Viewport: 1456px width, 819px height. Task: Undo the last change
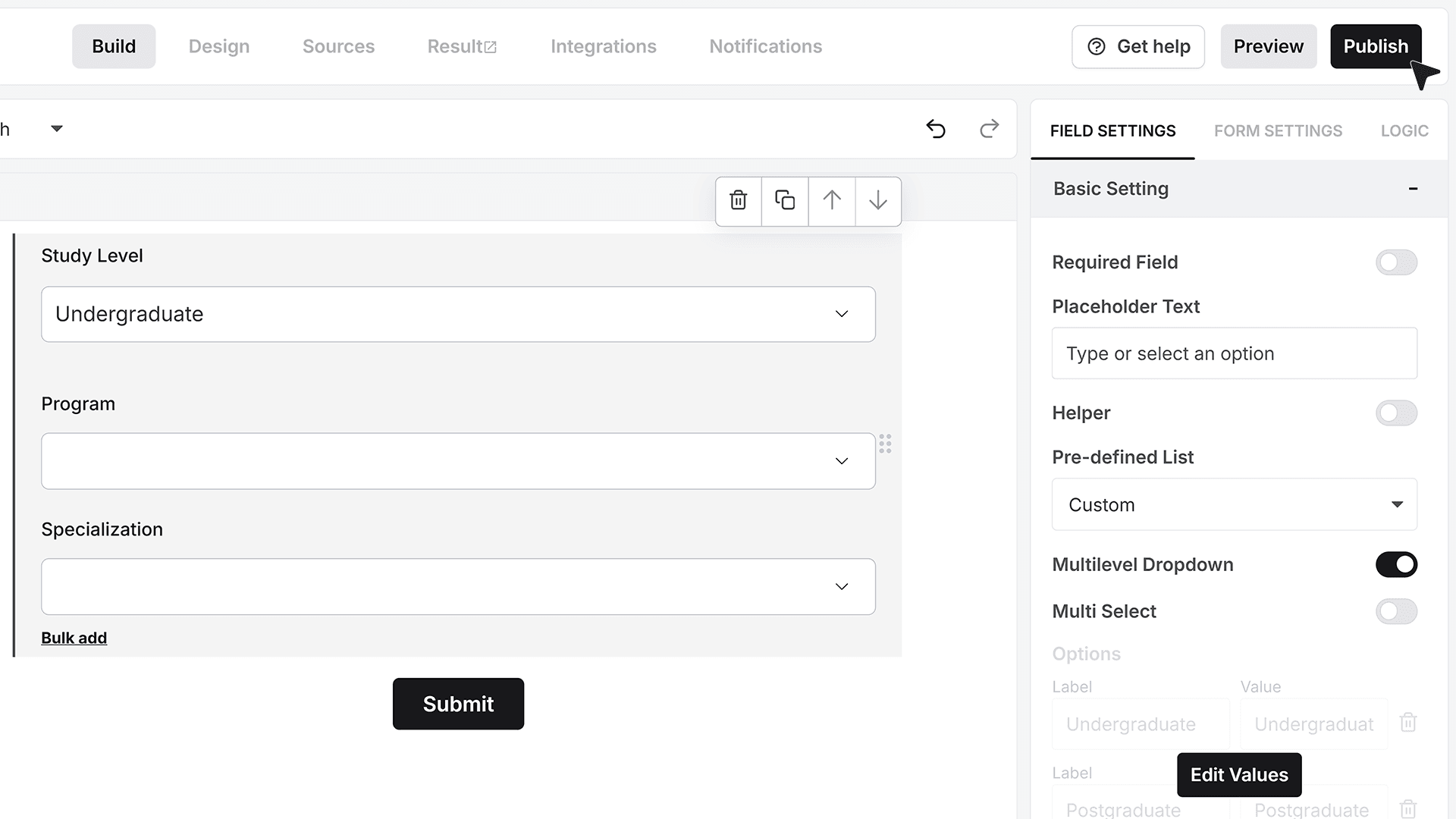936,129
